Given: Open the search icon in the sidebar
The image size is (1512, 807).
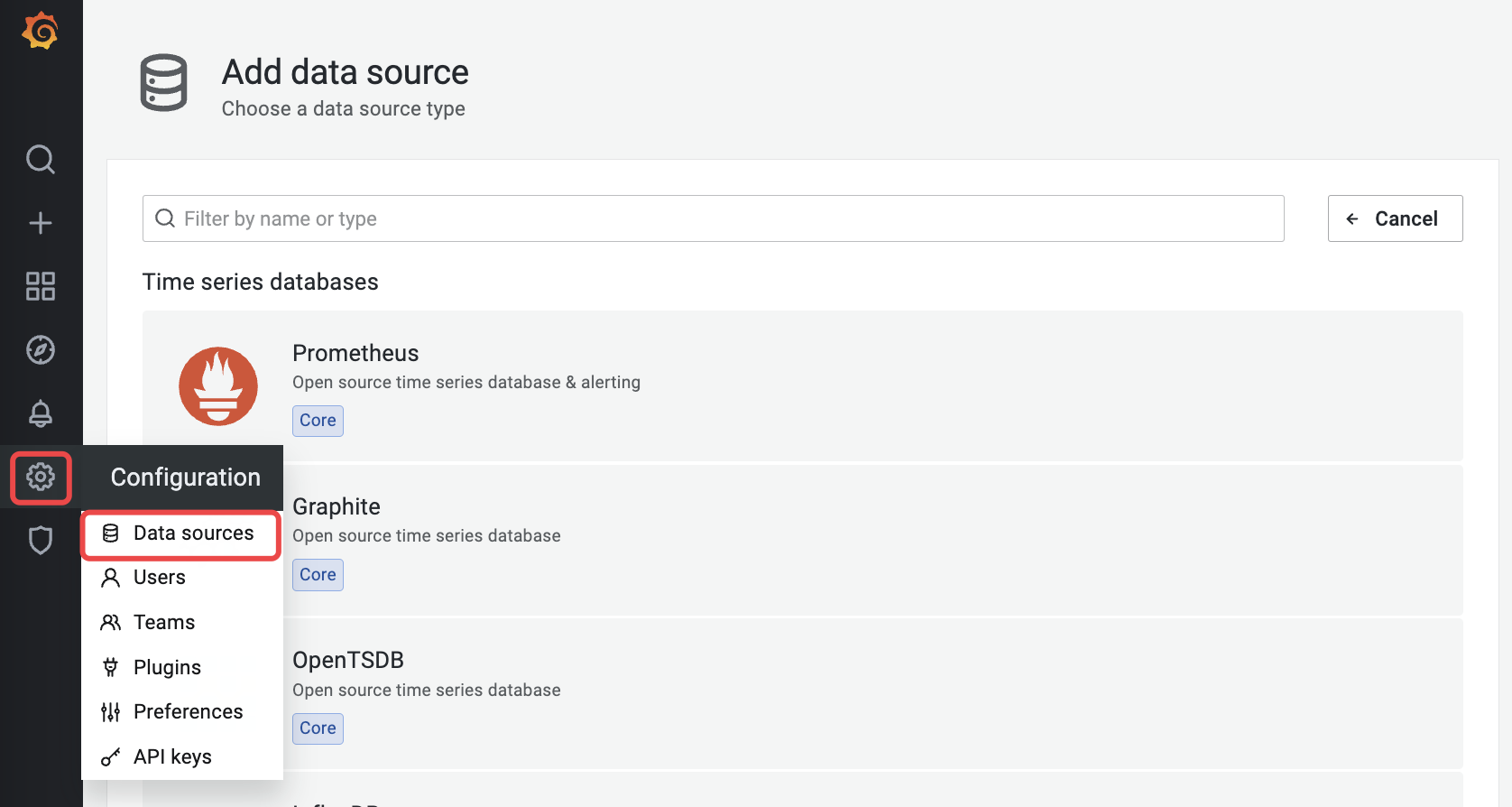Looking at the screenshot, I should point(41,160).
